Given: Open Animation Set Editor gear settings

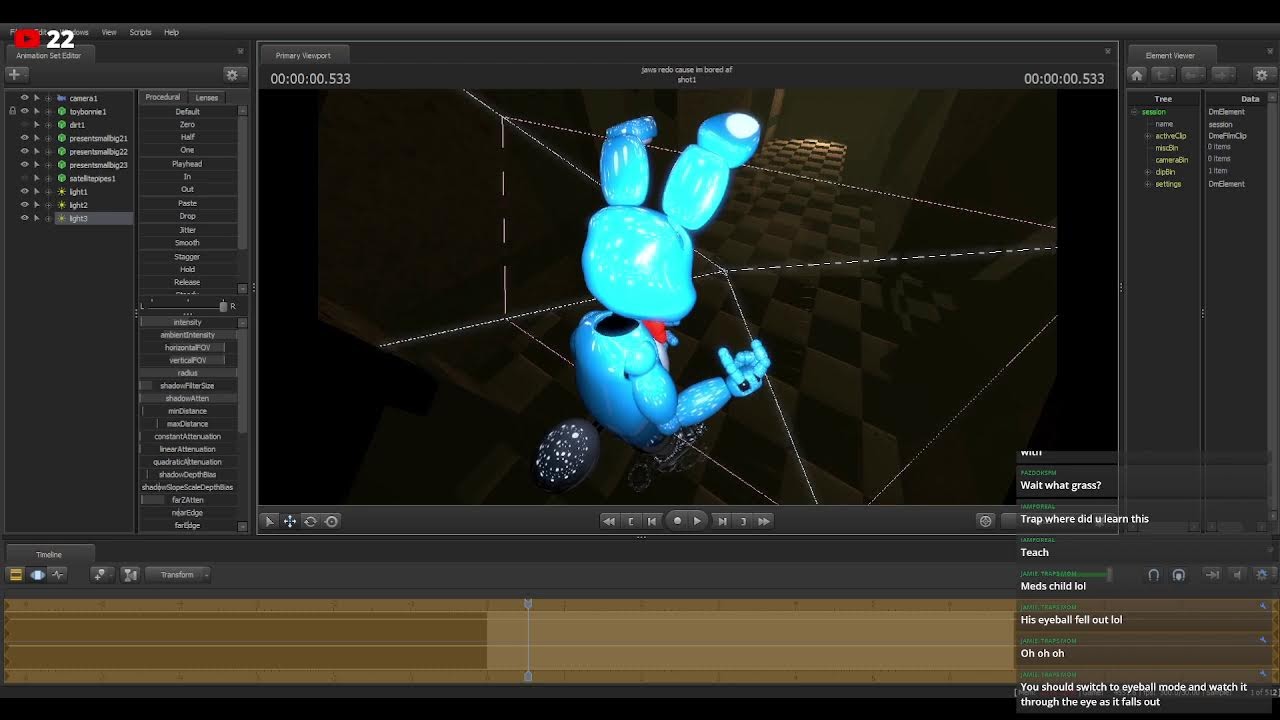Looking at the screenshot, I should pos(232,74).
